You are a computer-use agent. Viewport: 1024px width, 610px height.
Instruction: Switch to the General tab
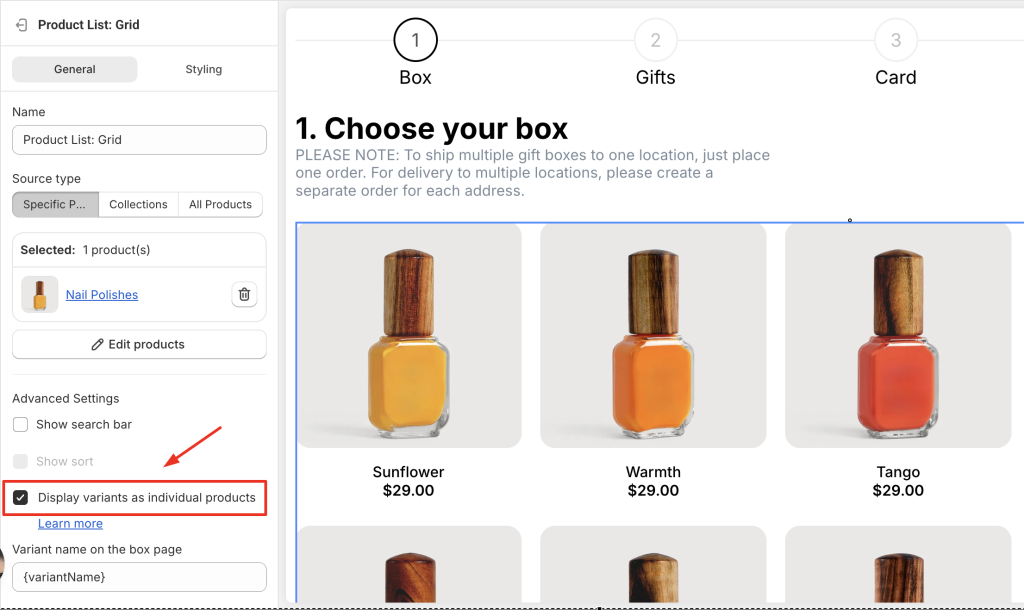click(74, 69)
